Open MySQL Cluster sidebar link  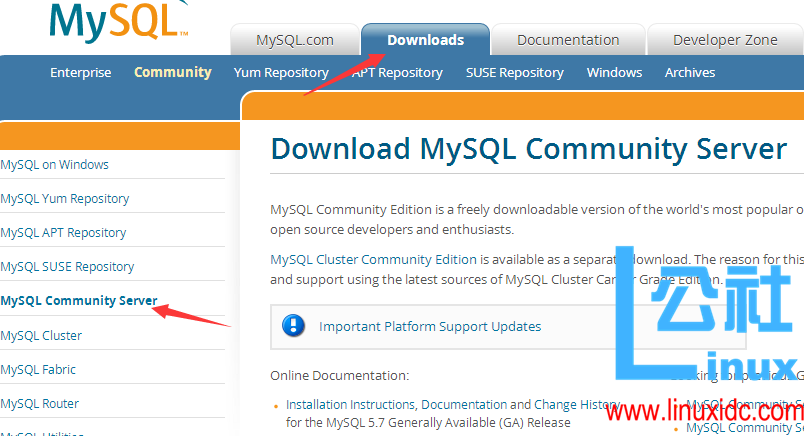coord(41,335)
